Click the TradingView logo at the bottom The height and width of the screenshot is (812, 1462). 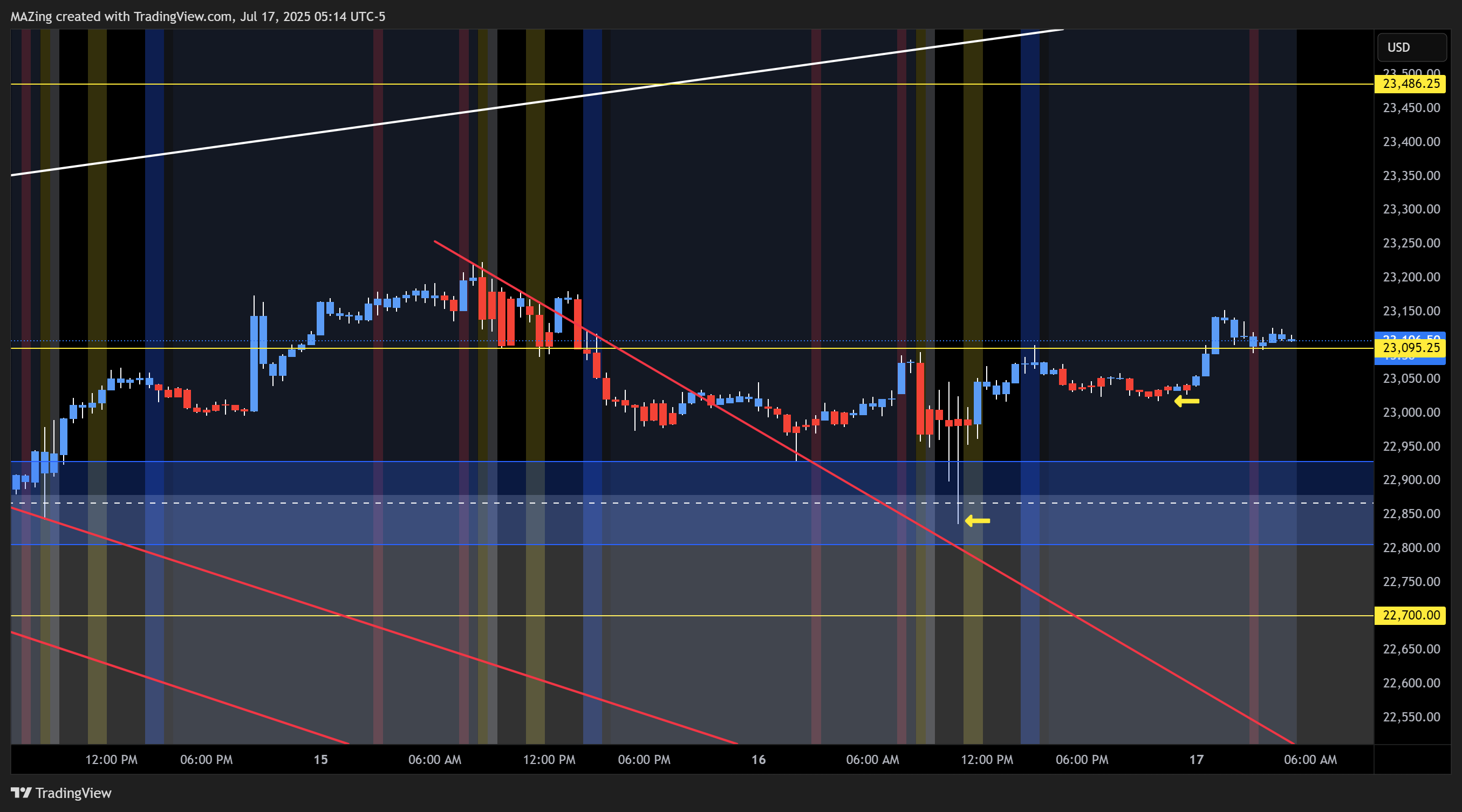tap(62, 793)
